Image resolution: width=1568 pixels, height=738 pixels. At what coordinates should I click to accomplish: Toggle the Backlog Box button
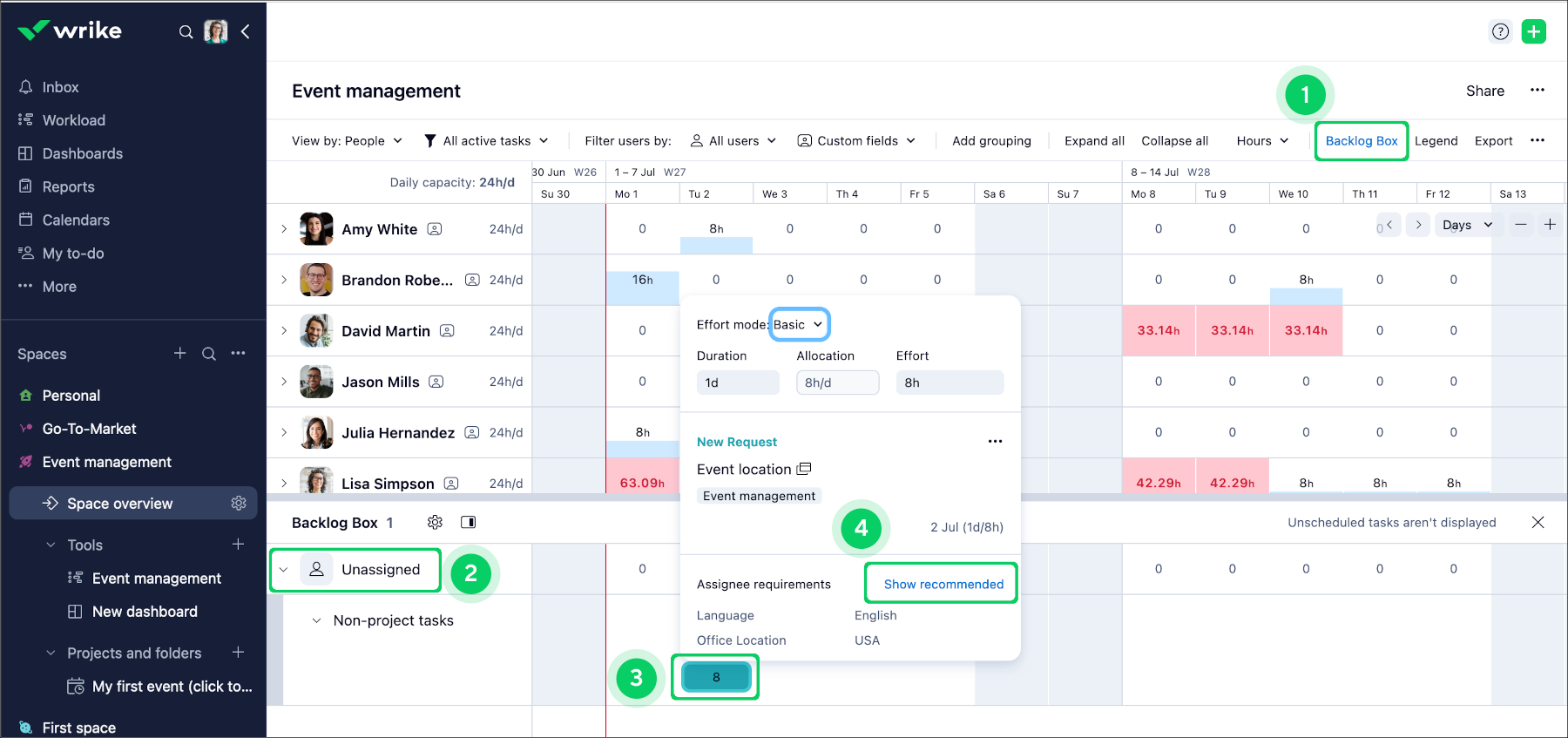click(1362, 140)
